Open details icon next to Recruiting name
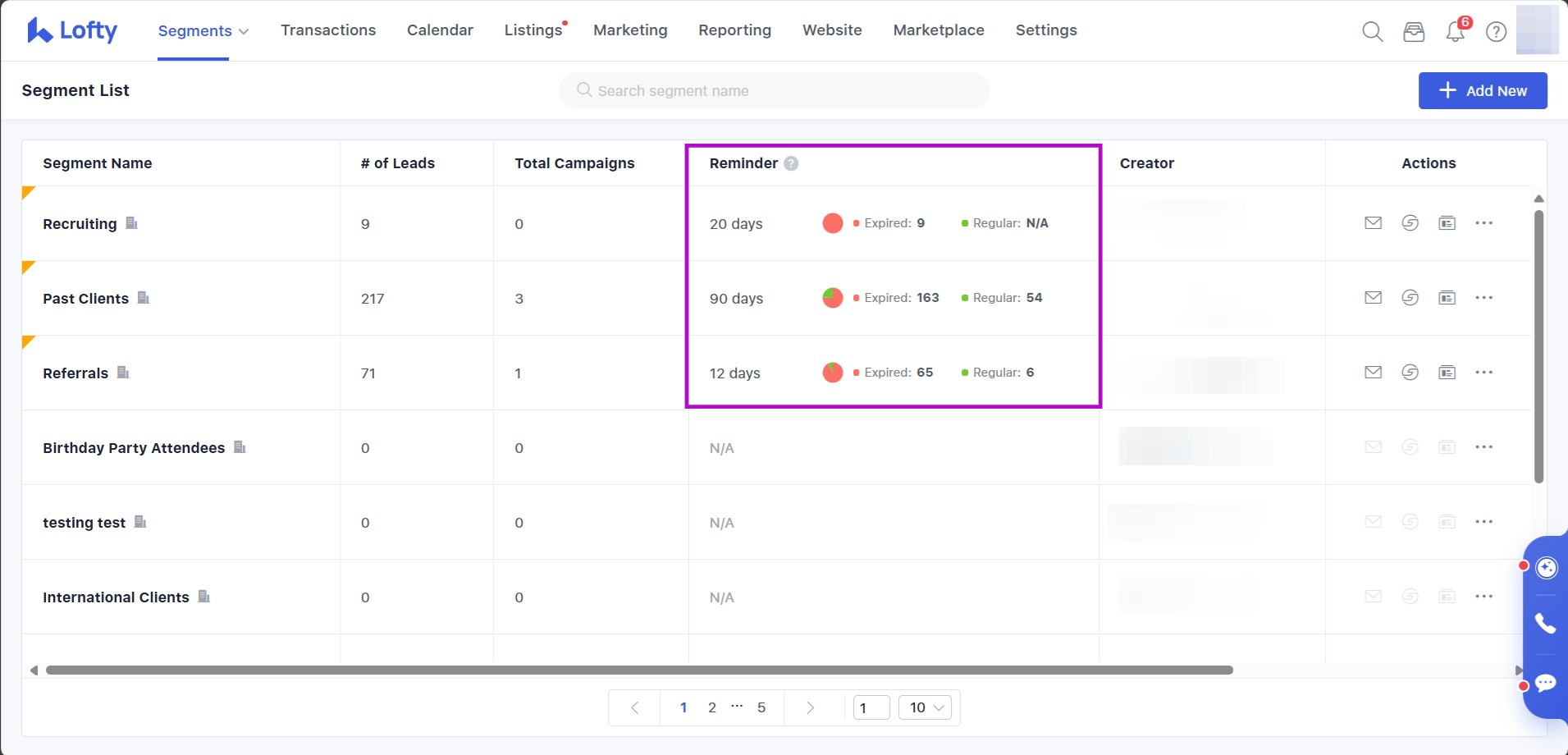 pyautogui.click(x=131, y=223)
